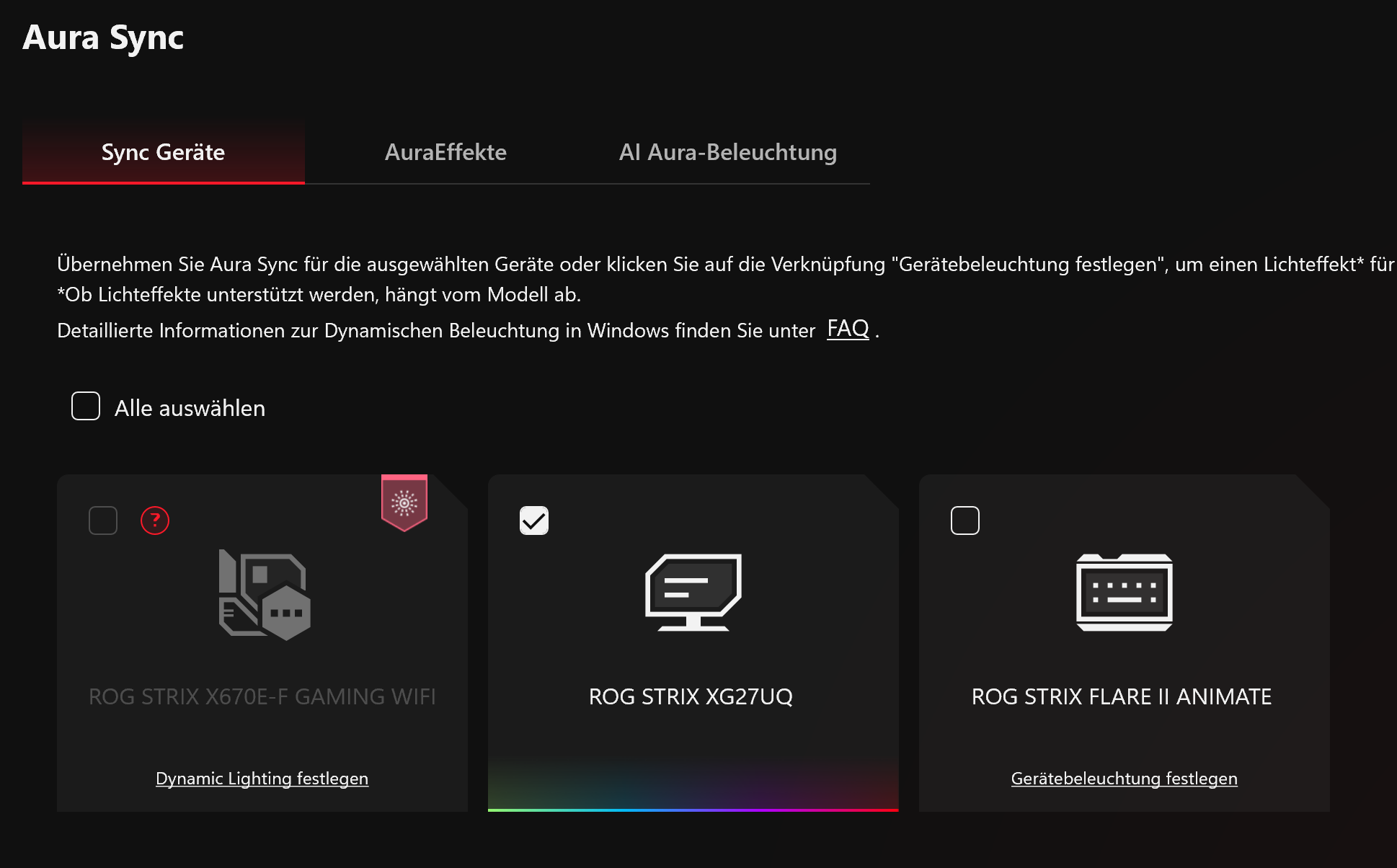Click the ROG STRIX FLARE II ANIMATE name

click(x=1122, y=696)
